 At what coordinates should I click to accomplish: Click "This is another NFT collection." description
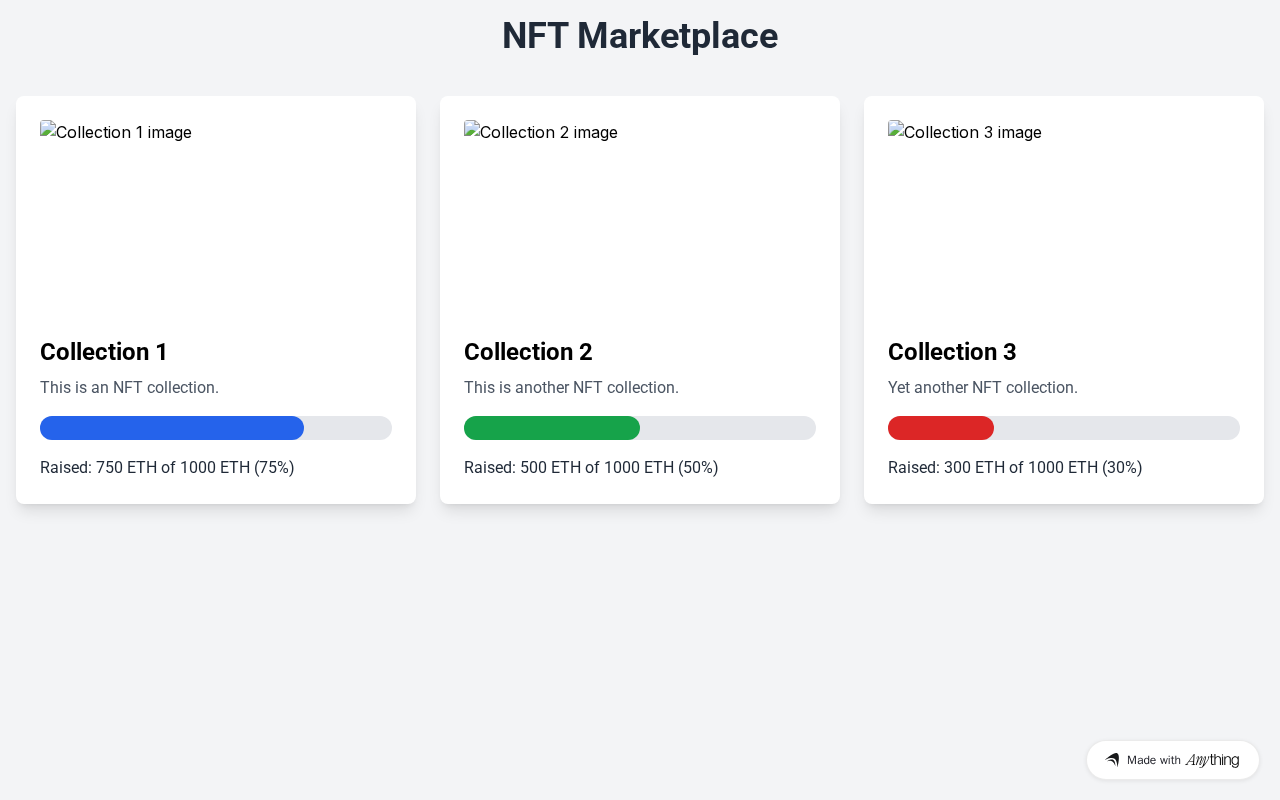[x=571, y=387]
